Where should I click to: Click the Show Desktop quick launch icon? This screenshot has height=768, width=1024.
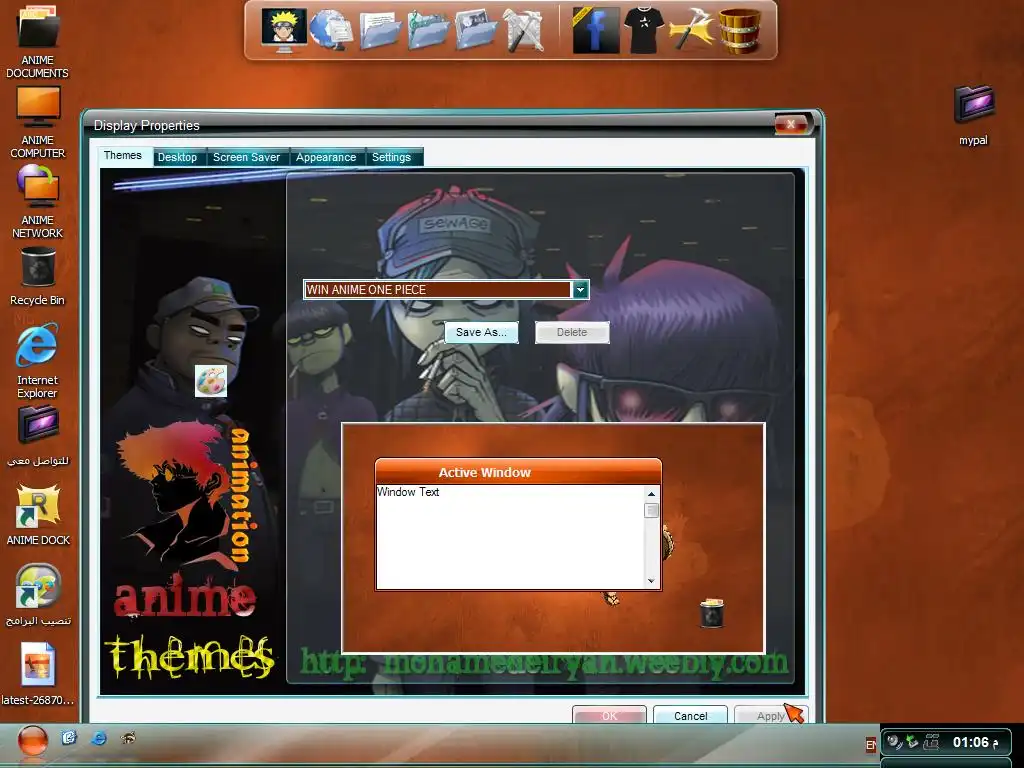pyautogui.click(x=69, y=738)
